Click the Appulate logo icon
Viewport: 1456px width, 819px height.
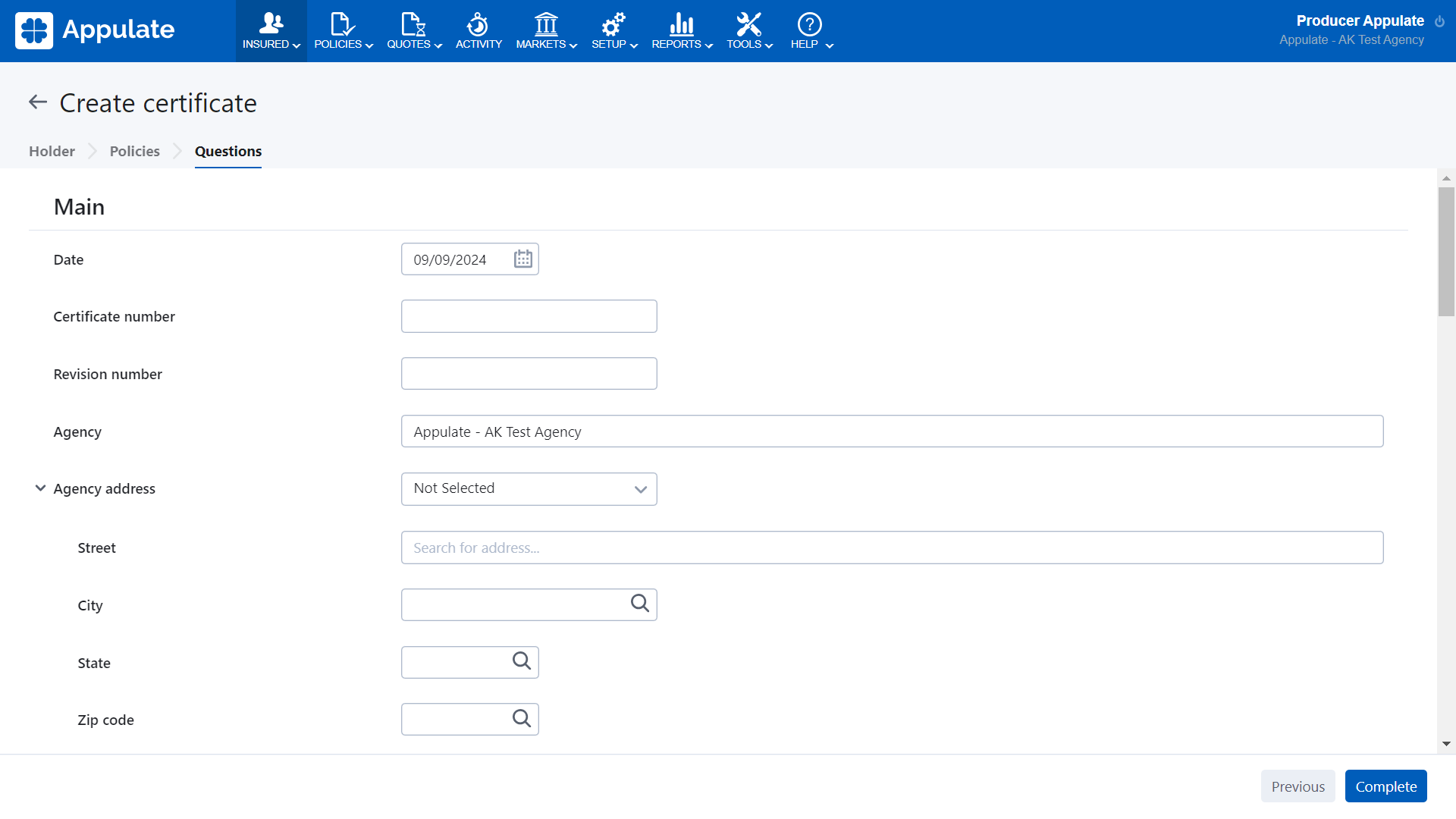(34, 30)
